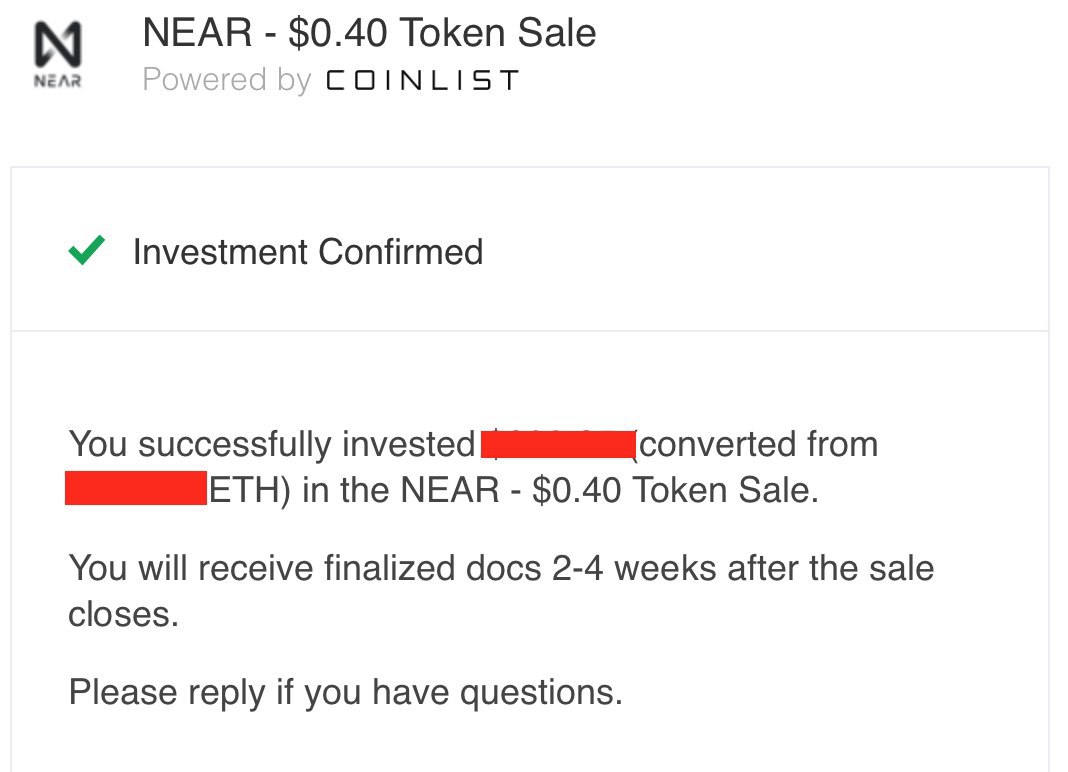Click 'ETH) in the NEAR' text line

coord(354,490)
